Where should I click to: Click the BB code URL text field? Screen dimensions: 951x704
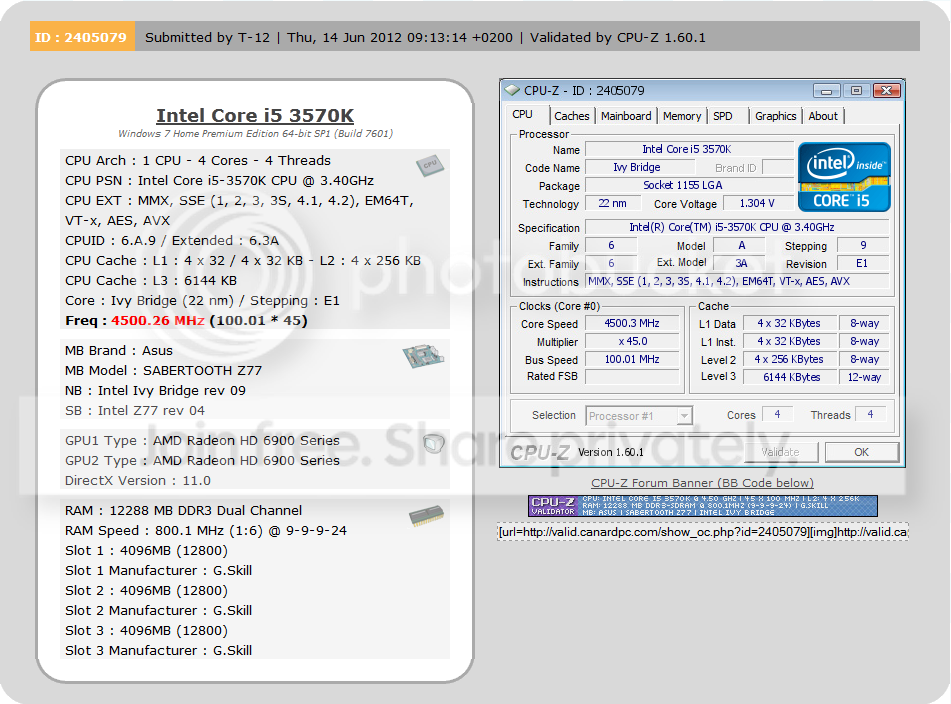point(702,532)
